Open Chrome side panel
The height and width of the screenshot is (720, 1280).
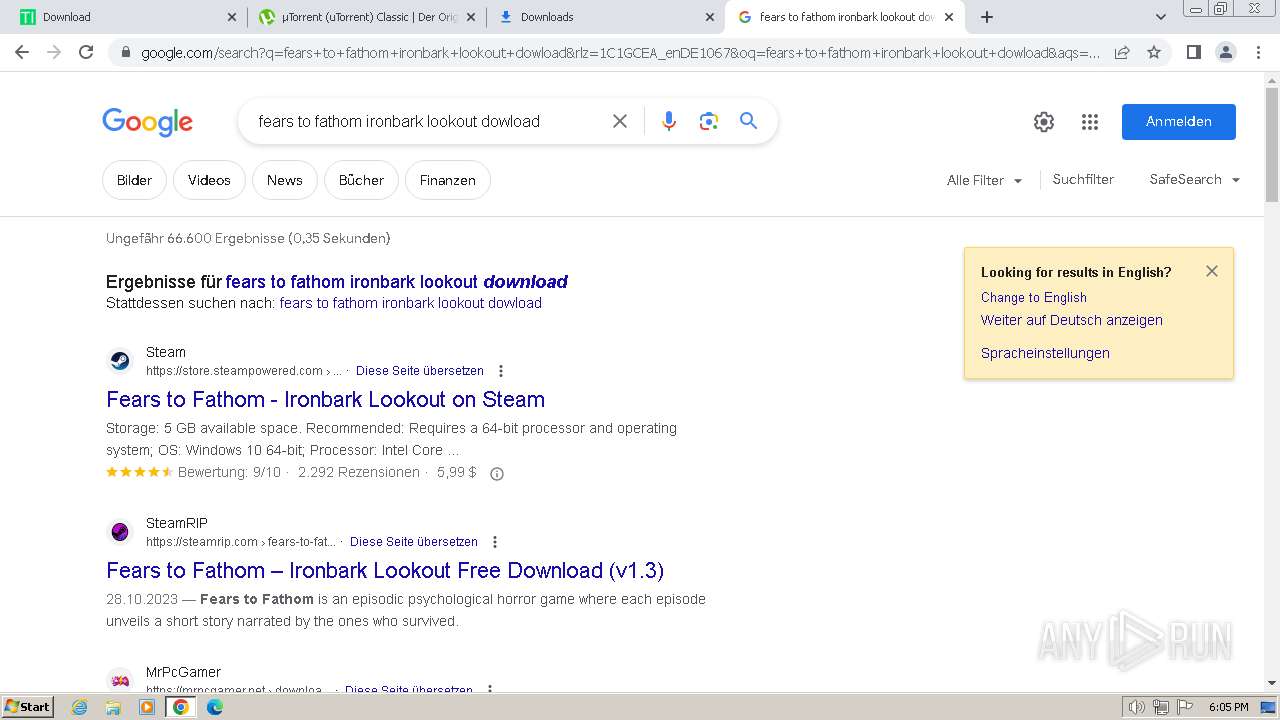click(x=1193, y=52)
